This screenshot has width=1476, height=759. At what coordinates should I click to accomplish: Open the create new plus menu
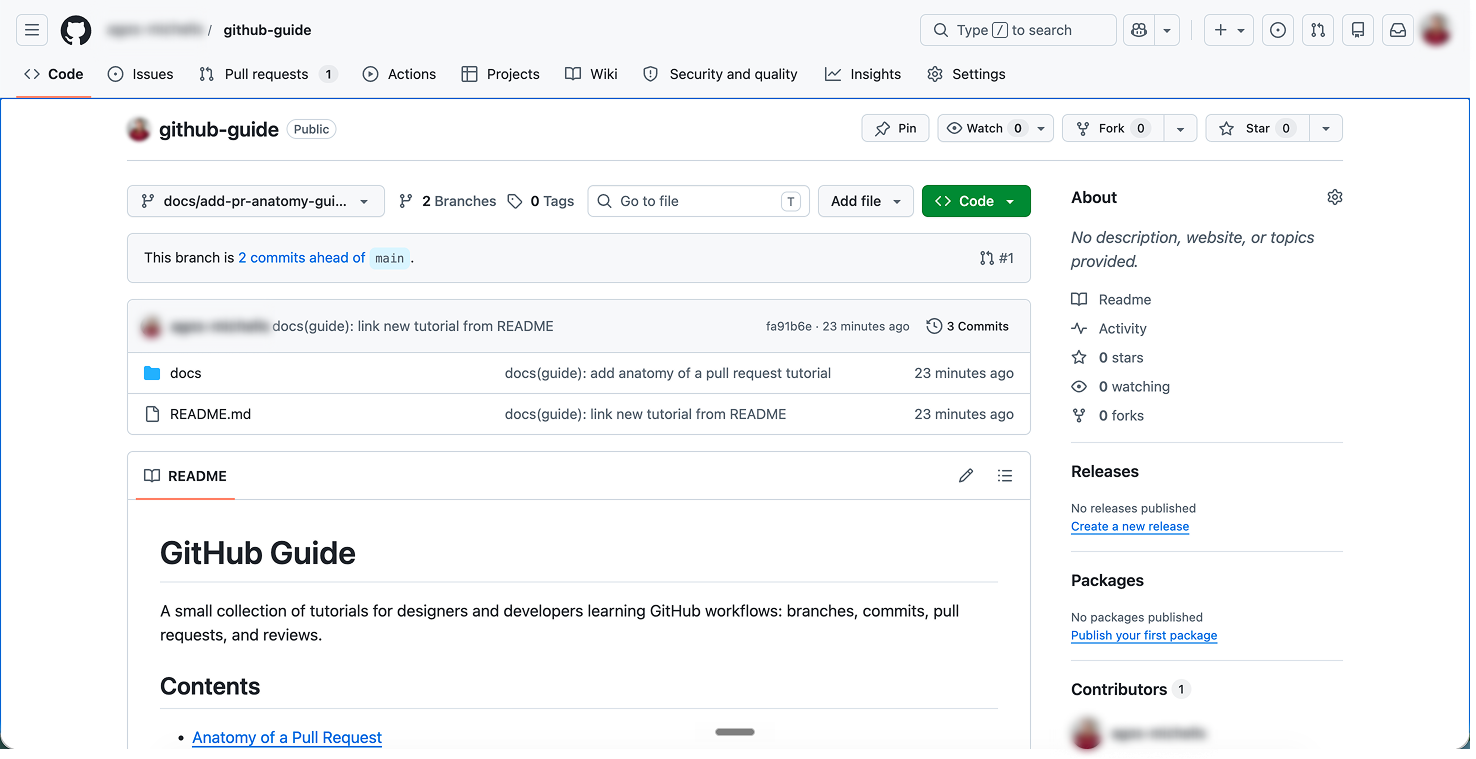[x=1229, y=30]
